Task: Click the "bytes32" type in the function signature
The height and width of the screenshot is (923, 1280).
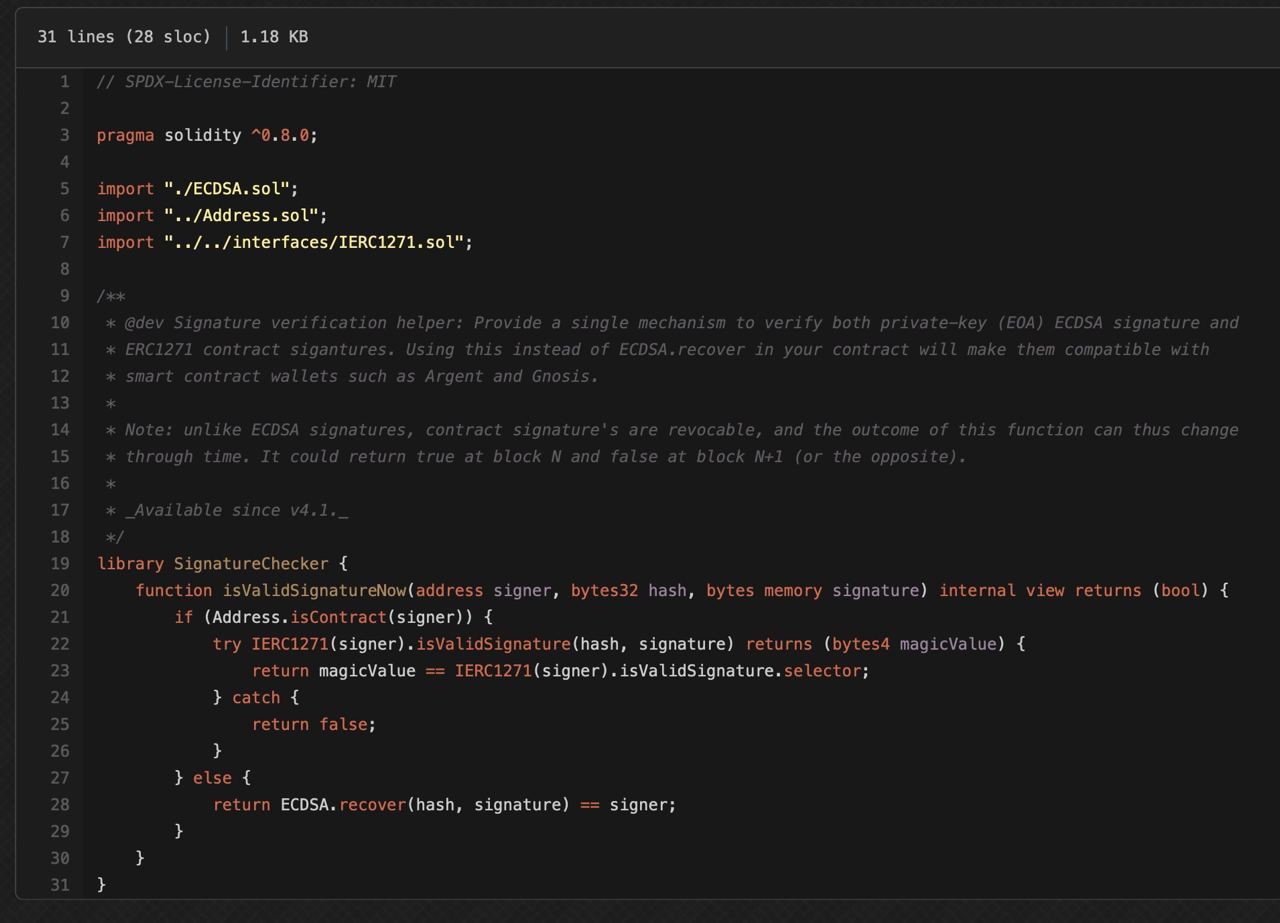Action: (604, 591)
